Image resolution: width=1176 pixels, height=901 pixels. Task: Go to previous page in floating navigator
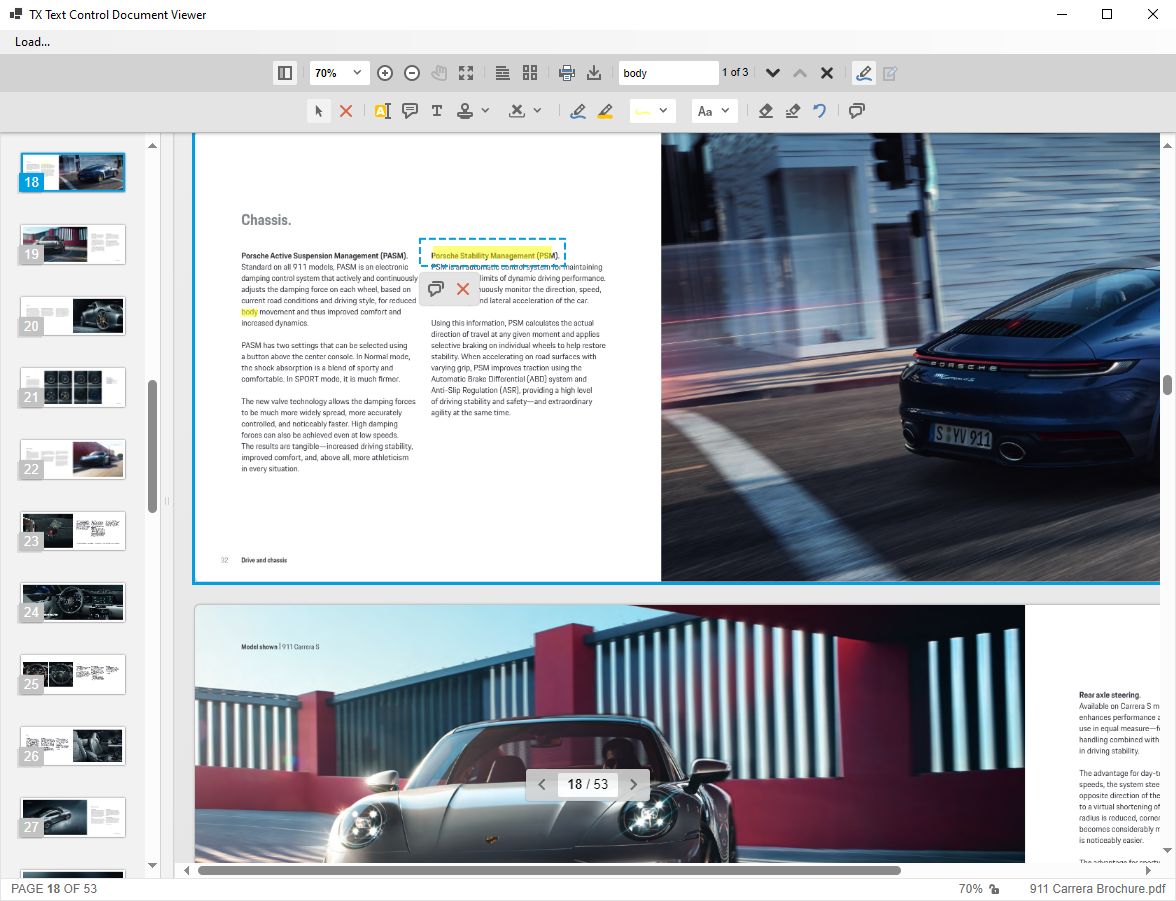[x=542, y=785]
